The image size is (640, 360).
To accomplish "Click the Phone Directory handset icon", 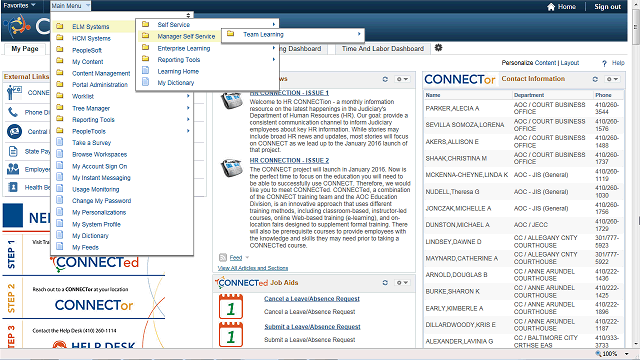I will 13,112.
